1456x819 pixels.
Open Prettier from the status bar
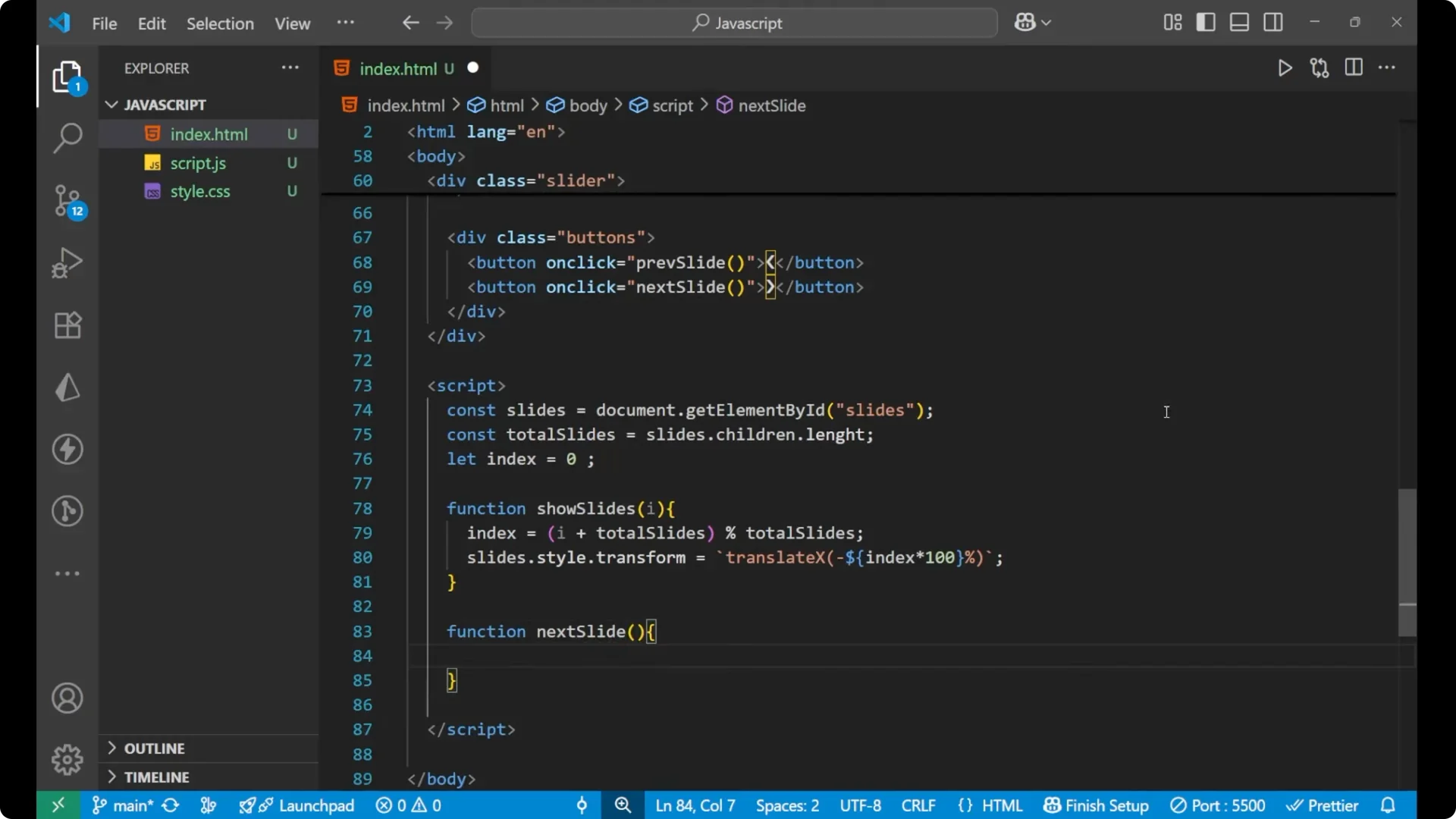click(x=1324, y=805)
